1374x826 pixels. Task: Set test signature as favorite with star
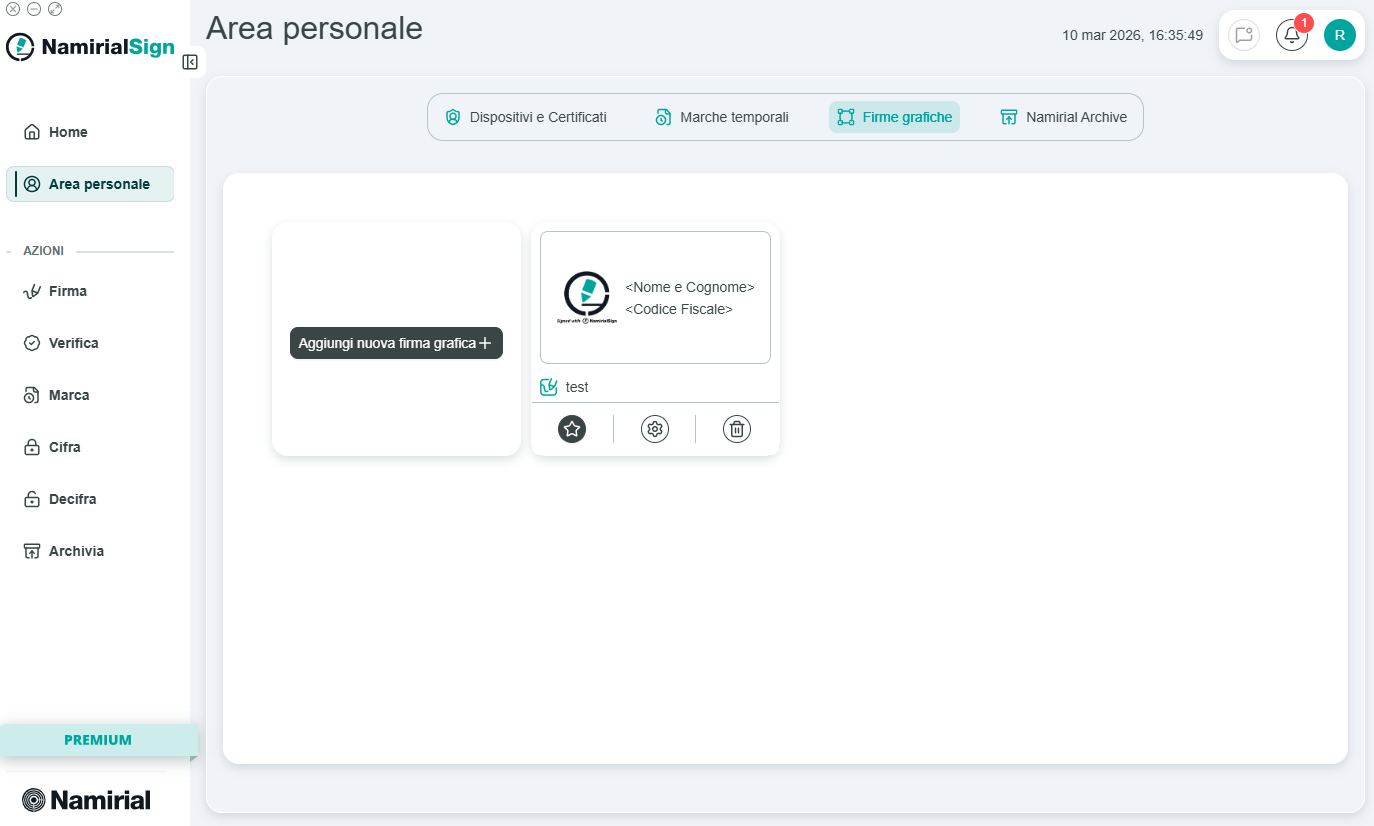572,429
